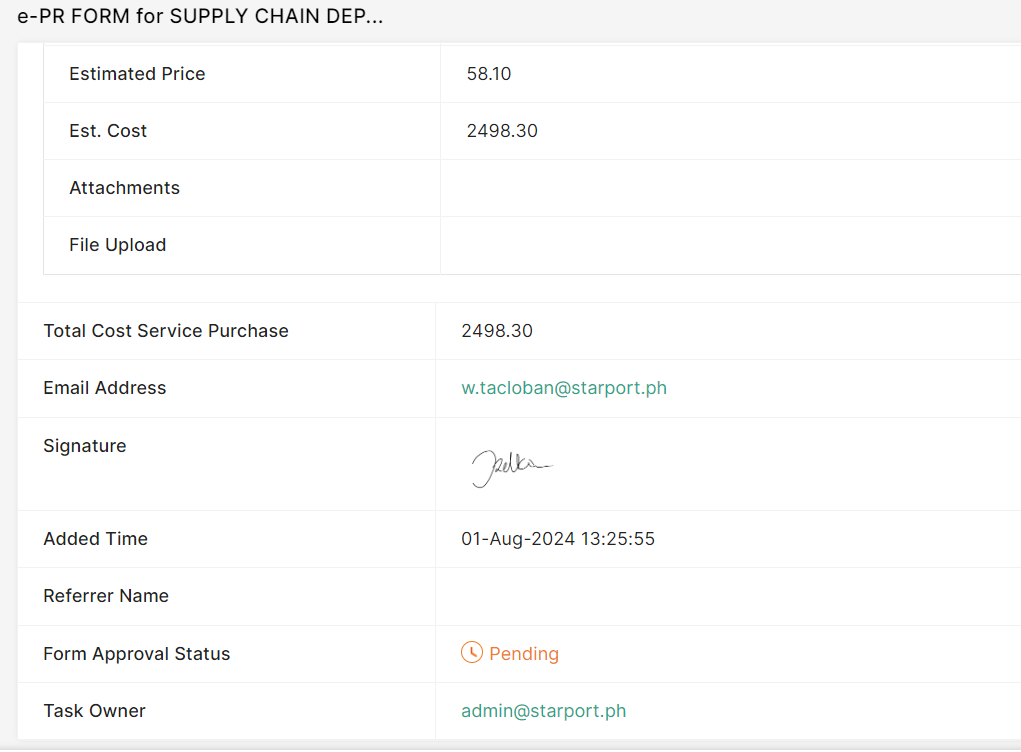
Task: Click the Email Address field label
Action: (105, 388)
